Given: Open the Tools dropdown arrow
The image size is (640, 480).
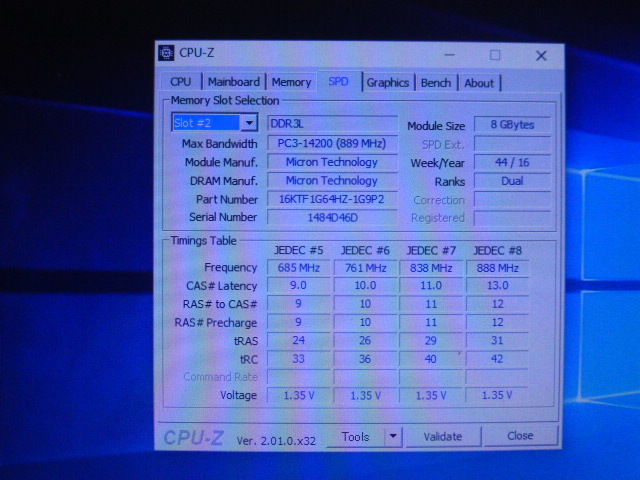Looking at the screenshot, I should pos(393,436).
